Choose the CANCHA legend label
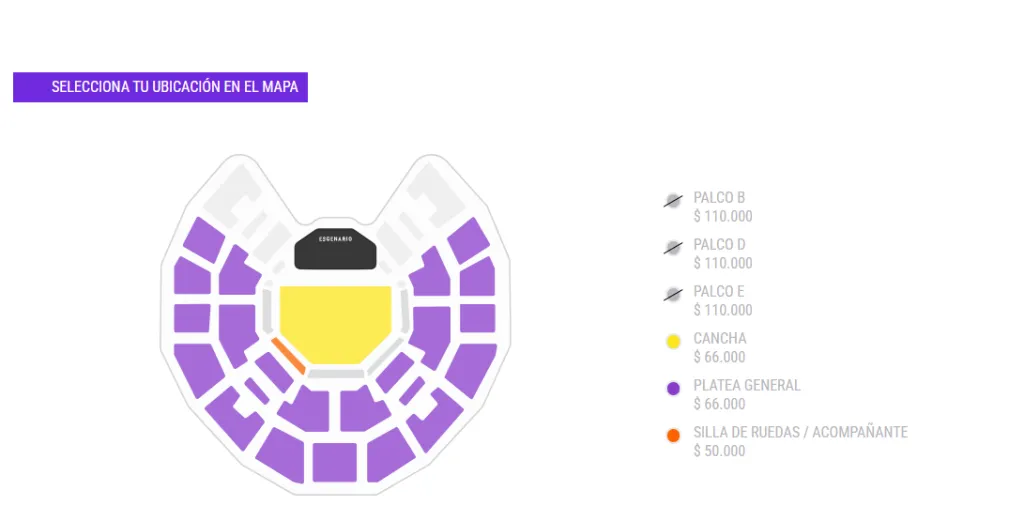The height and width of the screenshot is (521, 1024). pyautogui.click(x=719, y=339)
